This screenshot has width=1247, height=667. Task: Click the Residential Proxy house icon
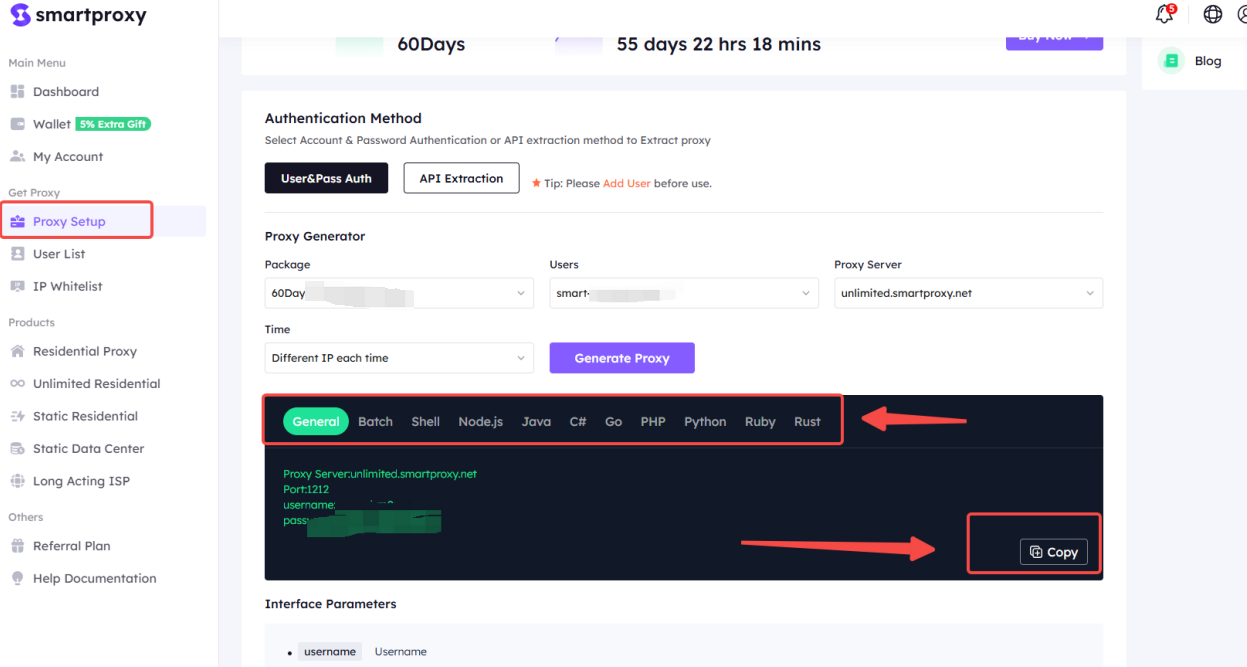coord(17,351)
